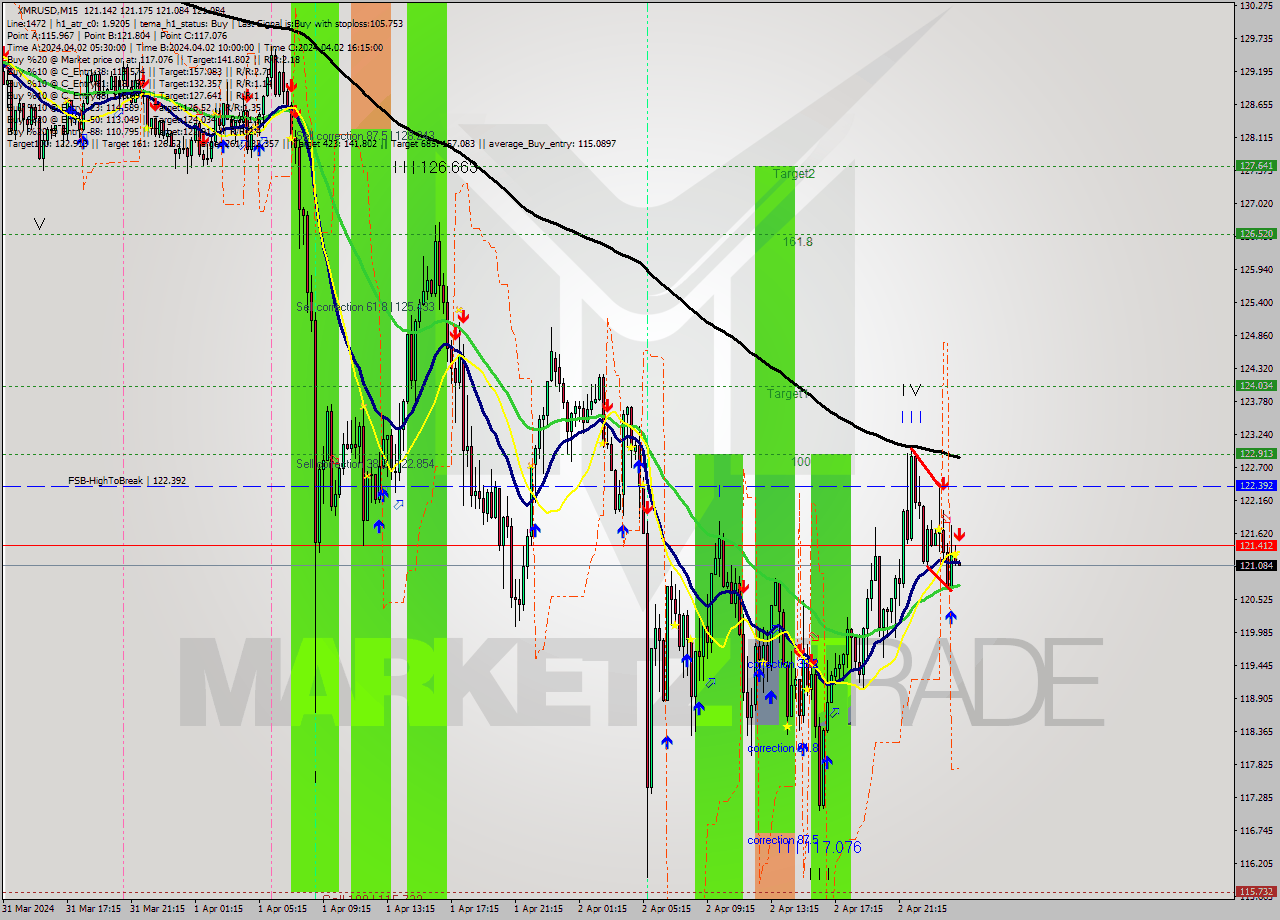
Task: Click the green 122.913 price tag
Action: click(1257, 454)
